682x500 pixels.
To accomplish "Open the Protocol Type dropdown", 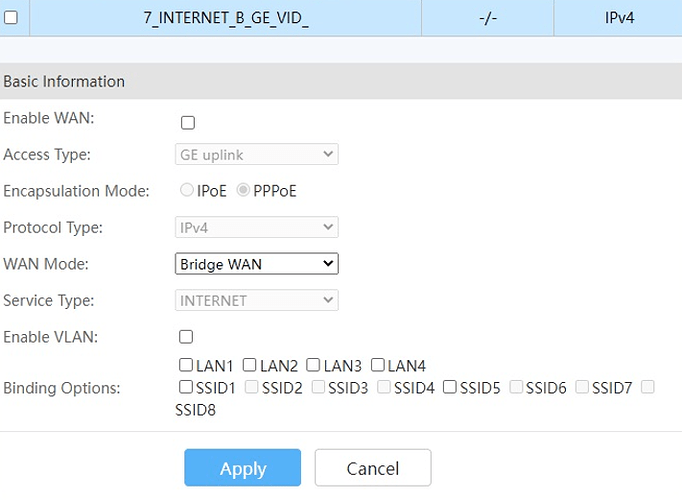I will (x=256, y=228).
